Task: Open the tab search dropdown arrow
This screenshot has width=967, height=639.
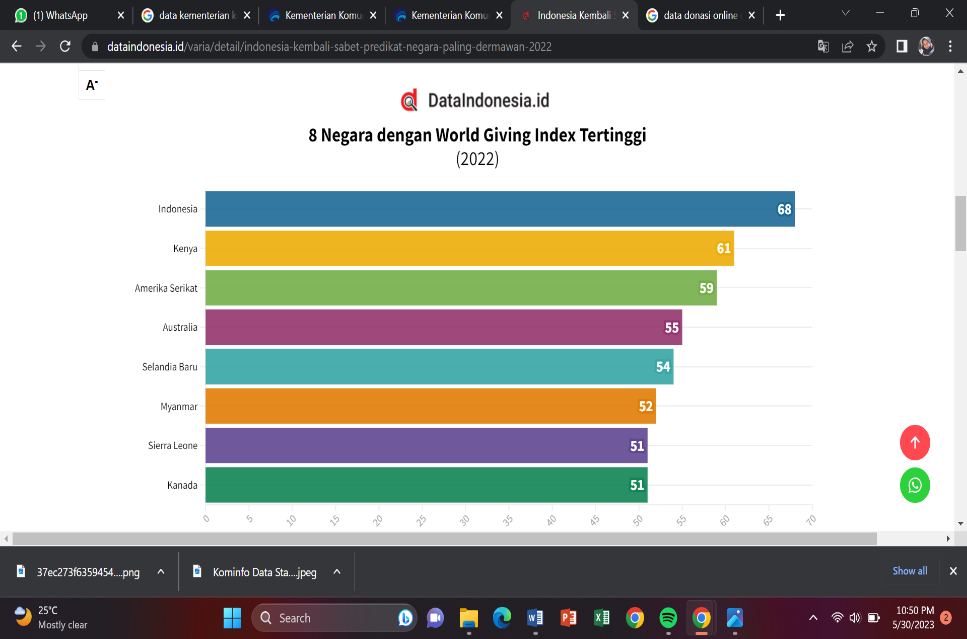Action: 845,15
